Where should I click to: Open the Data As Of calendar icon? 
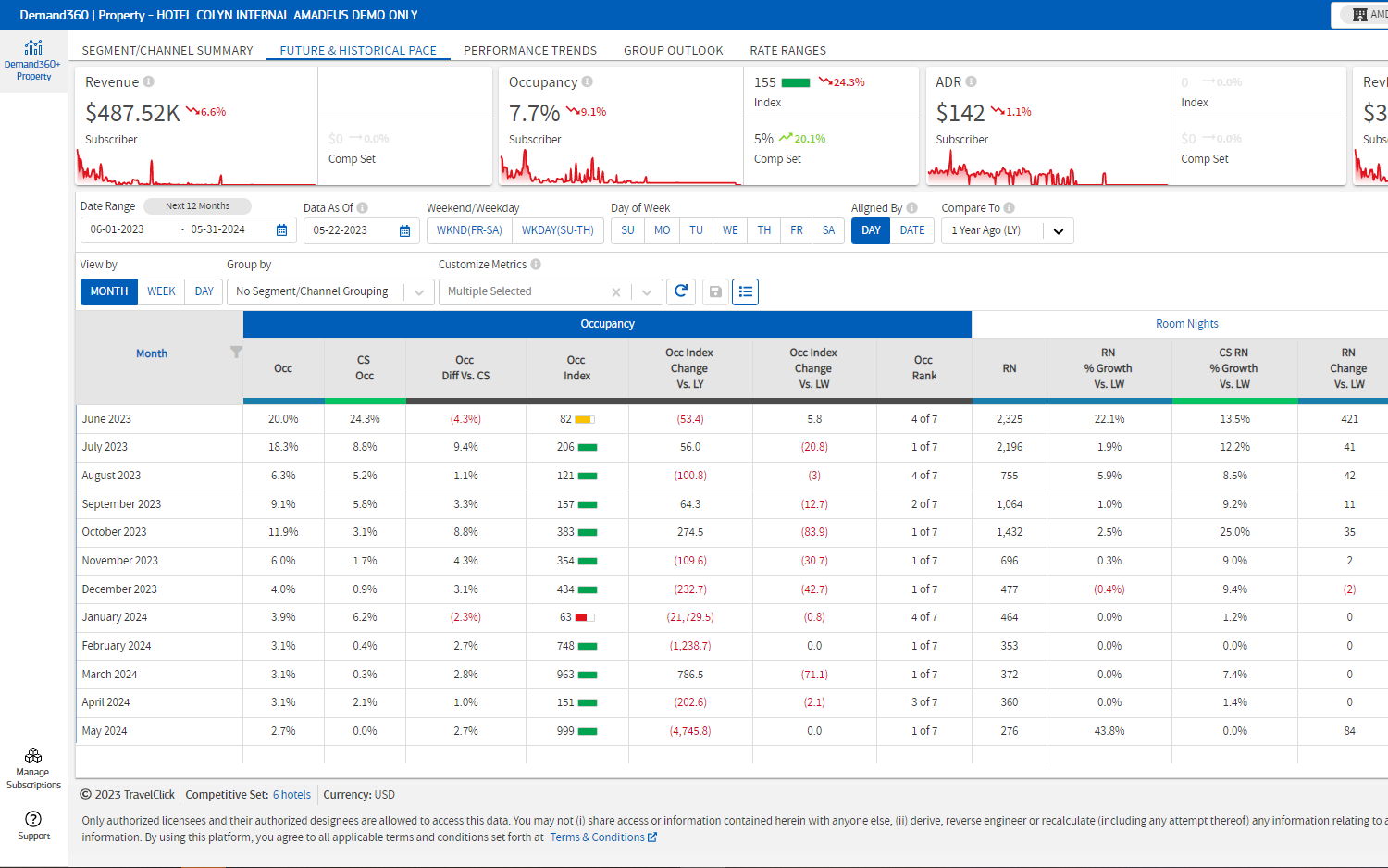[x=404, y=230]
